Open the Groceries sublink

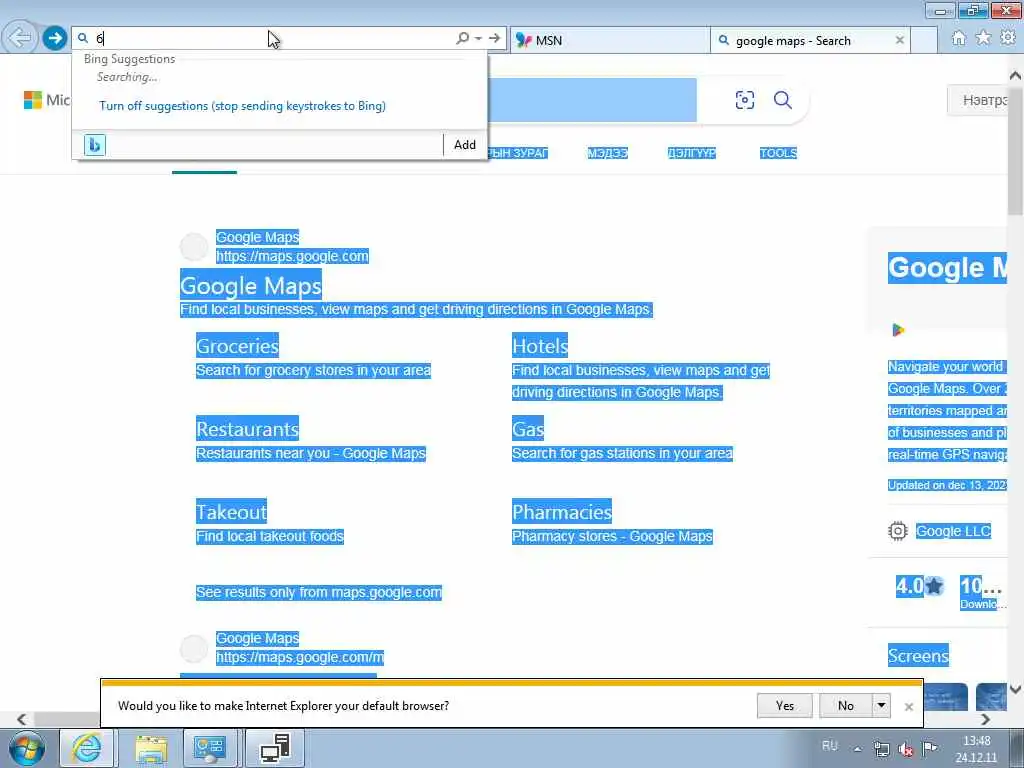pyautogui.click(x=237, y=345)
